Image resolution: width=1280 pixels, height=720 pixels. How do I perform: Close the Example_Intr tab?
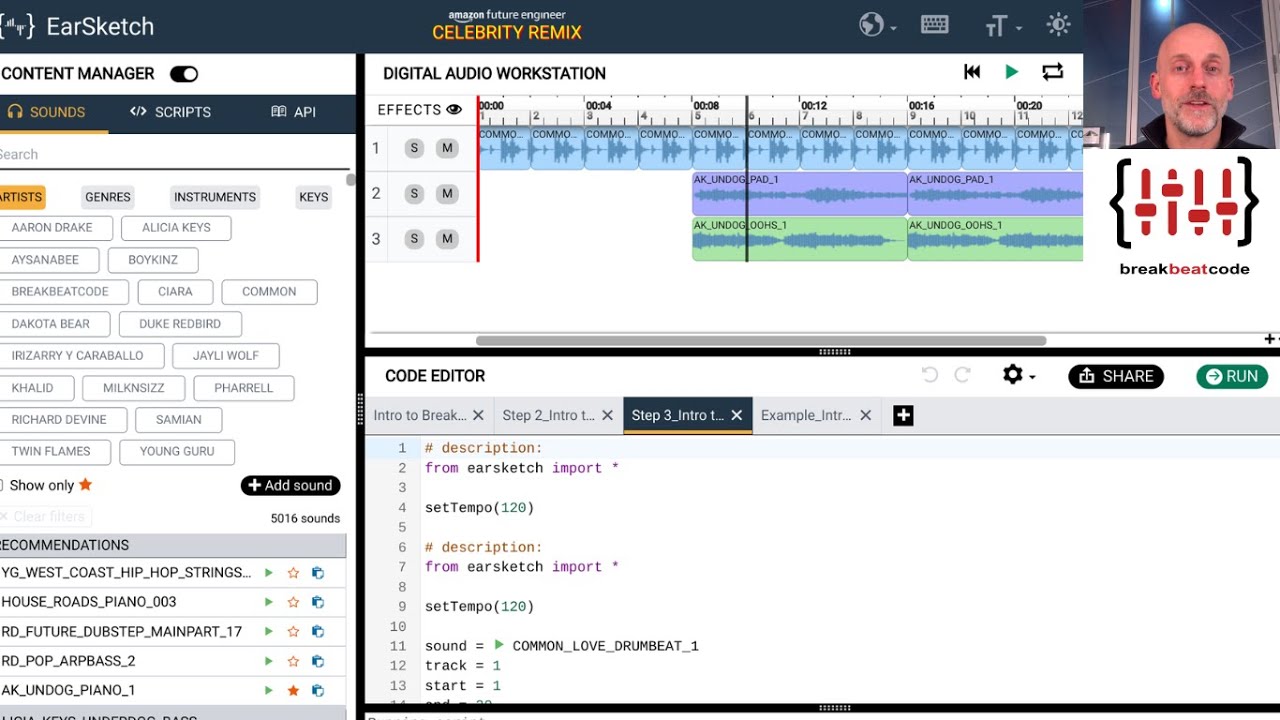pos(866,415)
